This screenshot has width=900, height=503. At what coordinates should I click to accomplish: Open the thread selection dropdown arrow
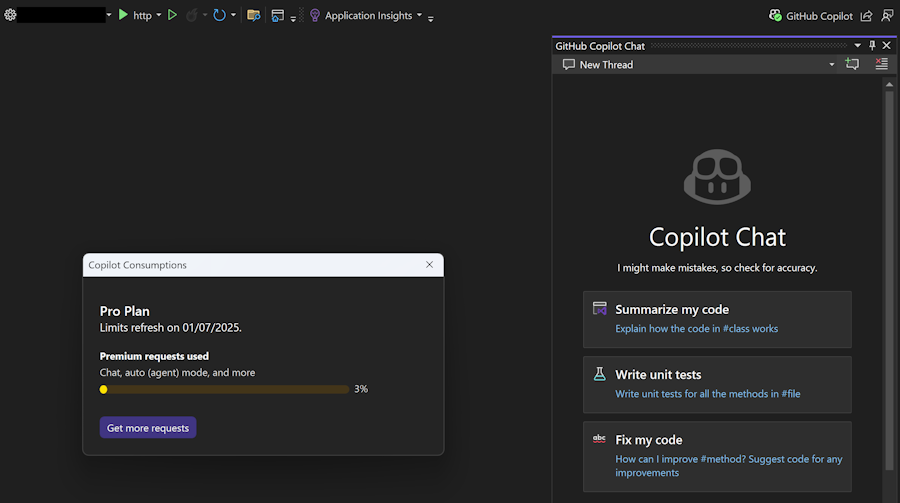832,65
